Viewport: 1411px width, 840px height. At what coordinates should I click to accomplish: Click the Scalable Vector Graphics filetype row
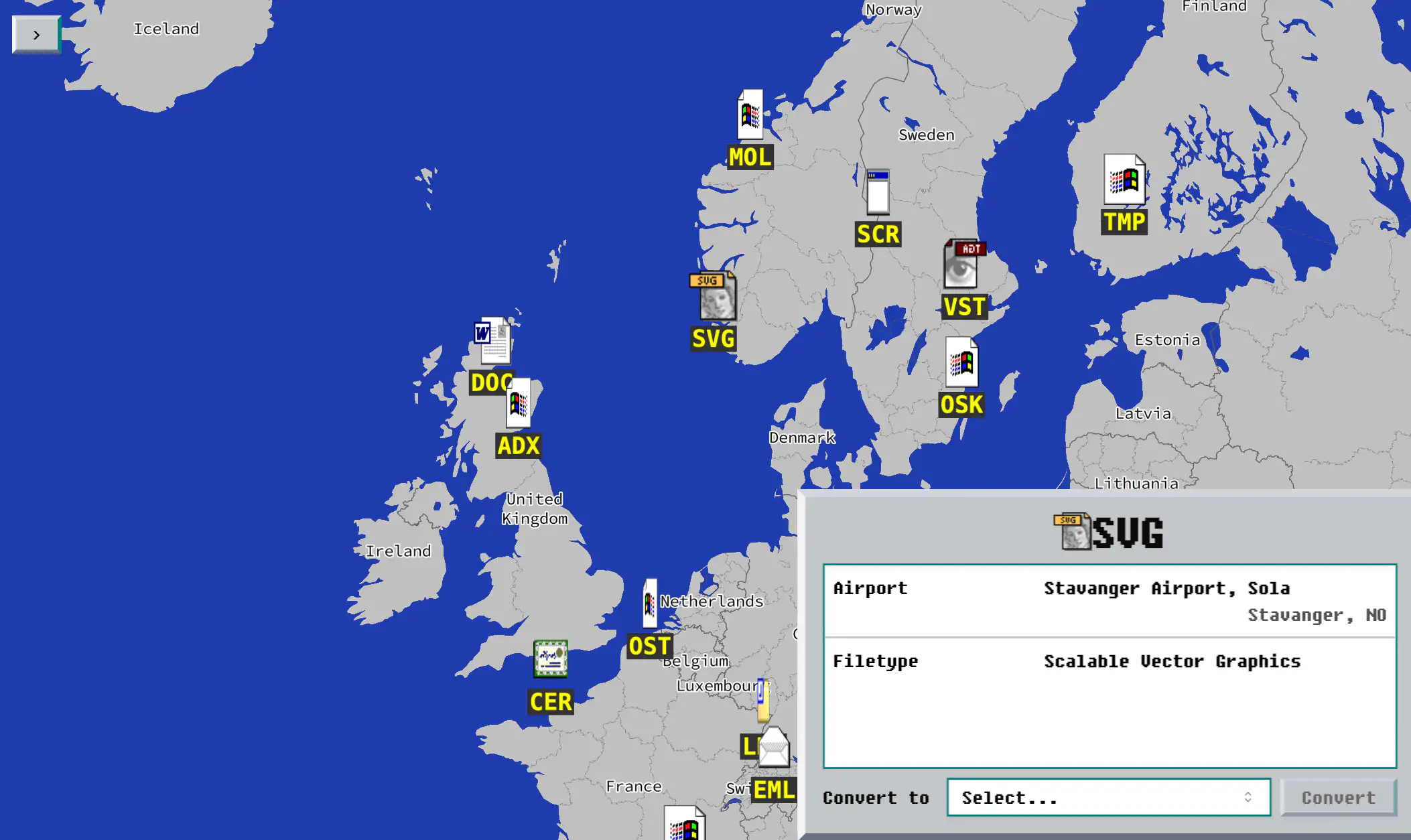[1172, 661]
